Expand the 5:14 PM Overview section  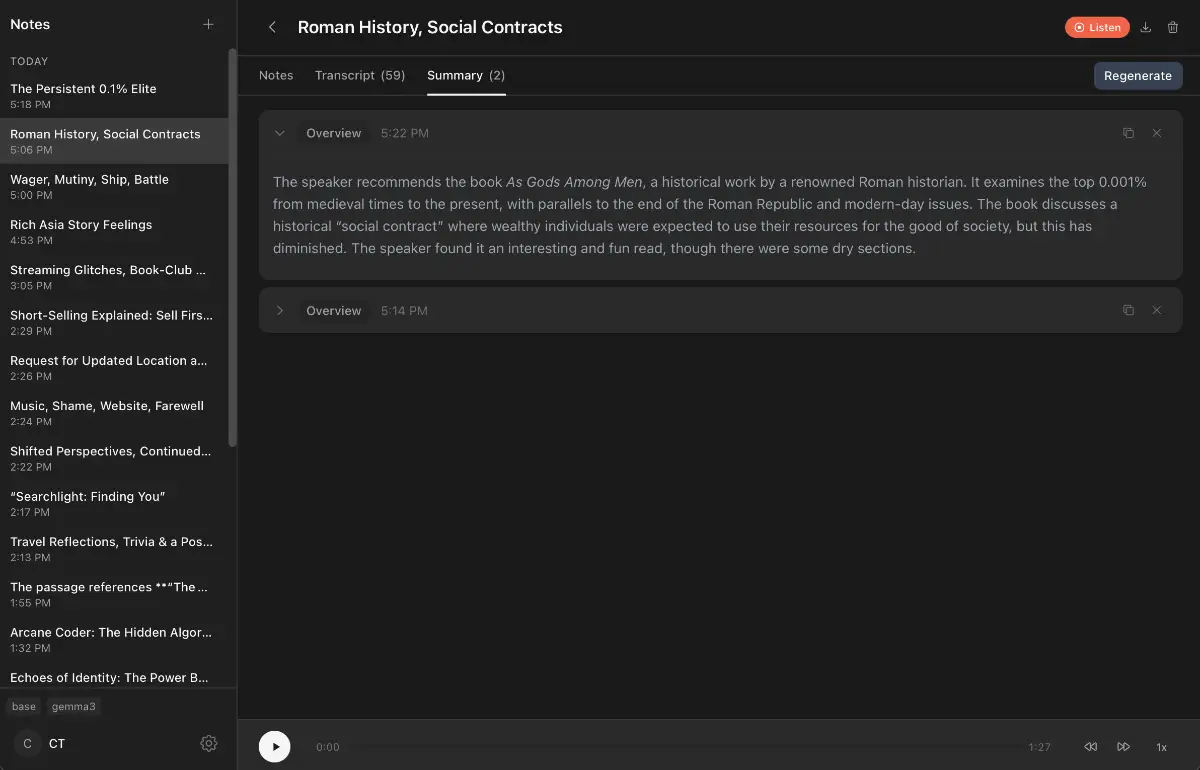[280, 311]
